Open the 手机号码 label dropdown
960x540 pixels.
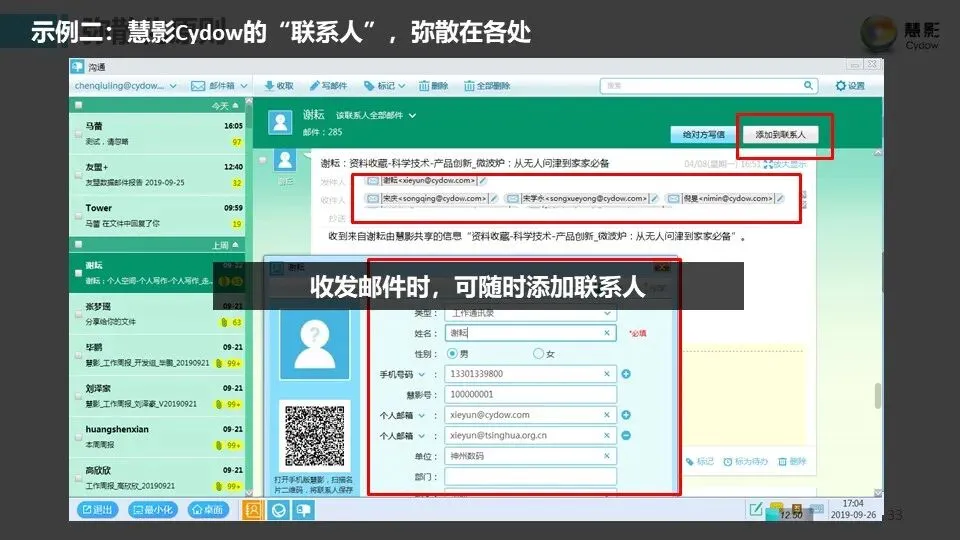pos(421,374)
